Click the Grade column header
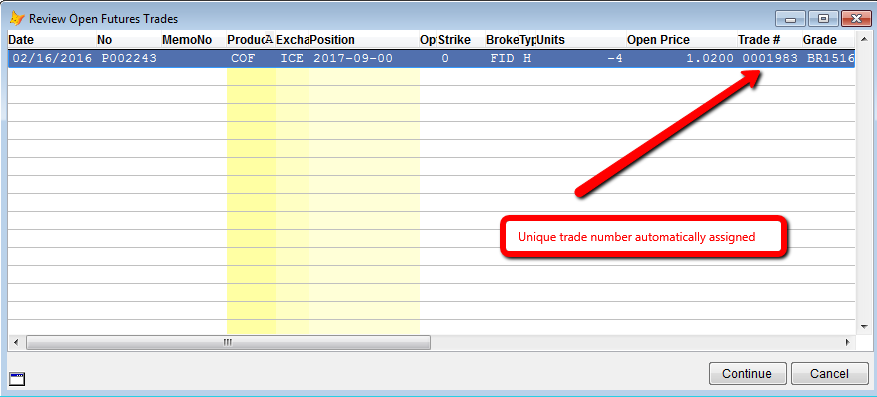877x397 pixels. pos(828,40)
